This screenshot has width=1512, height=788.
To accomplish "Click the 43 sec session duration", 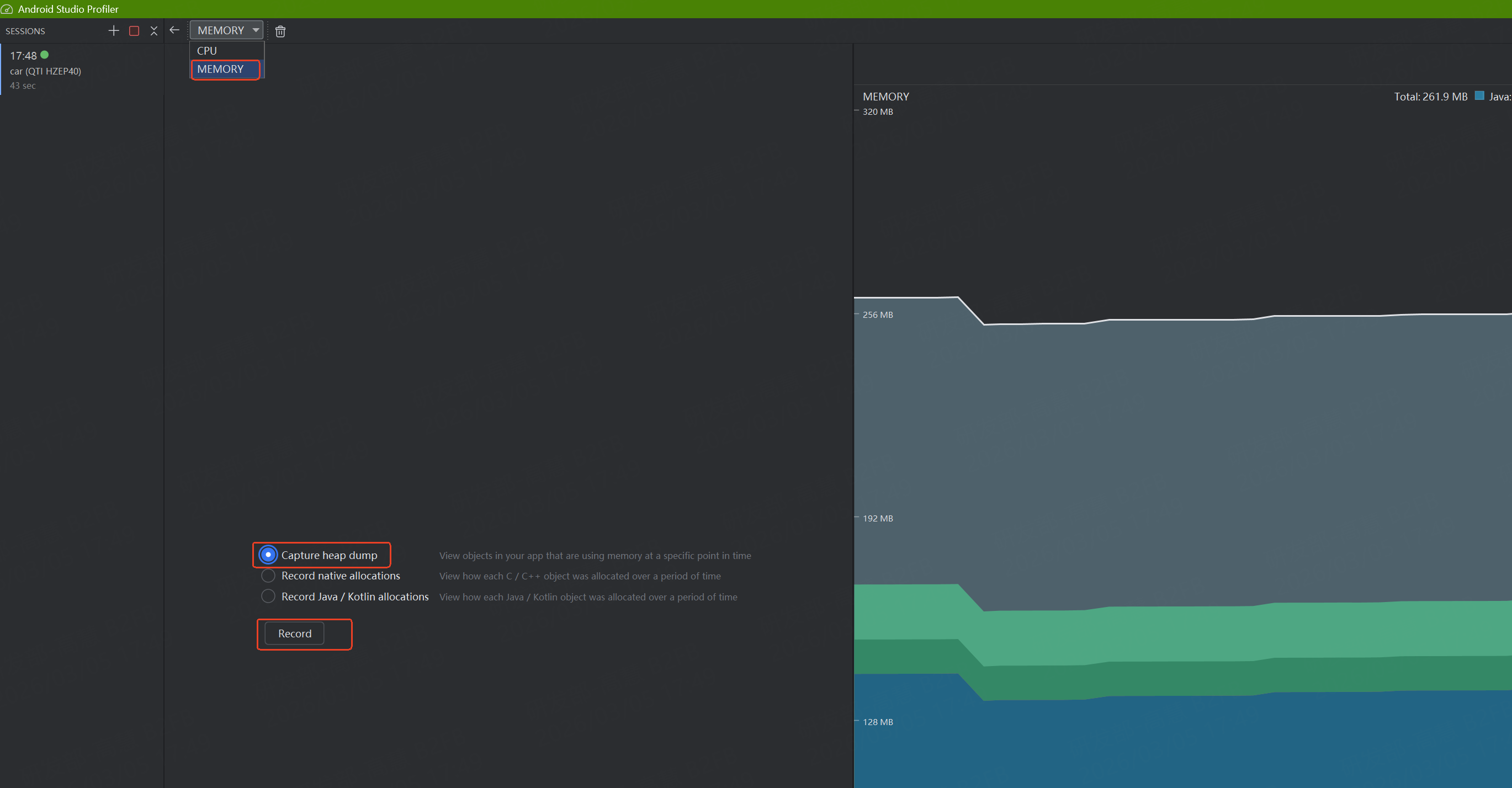I will tap(23, 86).
